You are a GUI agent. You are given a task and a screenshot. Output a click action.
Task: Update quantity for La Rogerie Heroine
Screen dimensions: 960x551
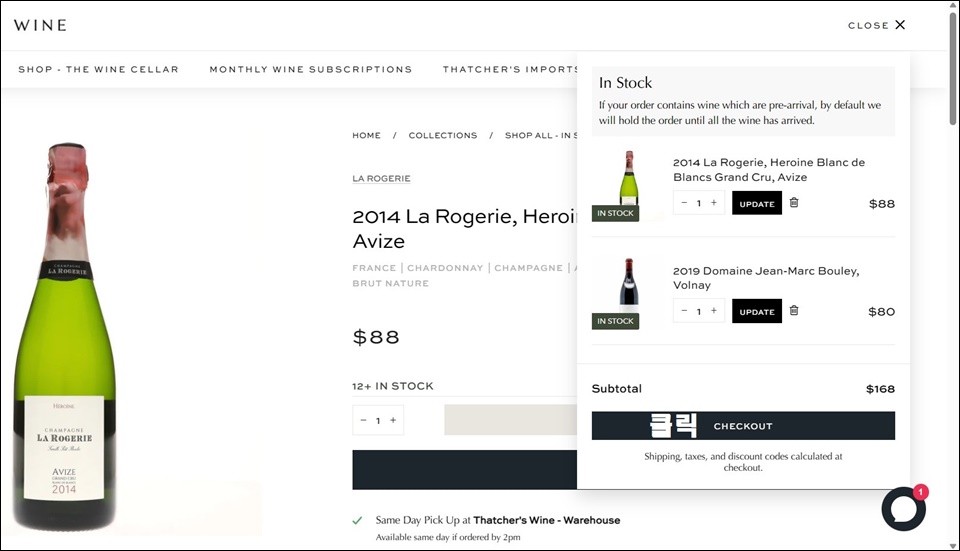[x=757, y=203]
